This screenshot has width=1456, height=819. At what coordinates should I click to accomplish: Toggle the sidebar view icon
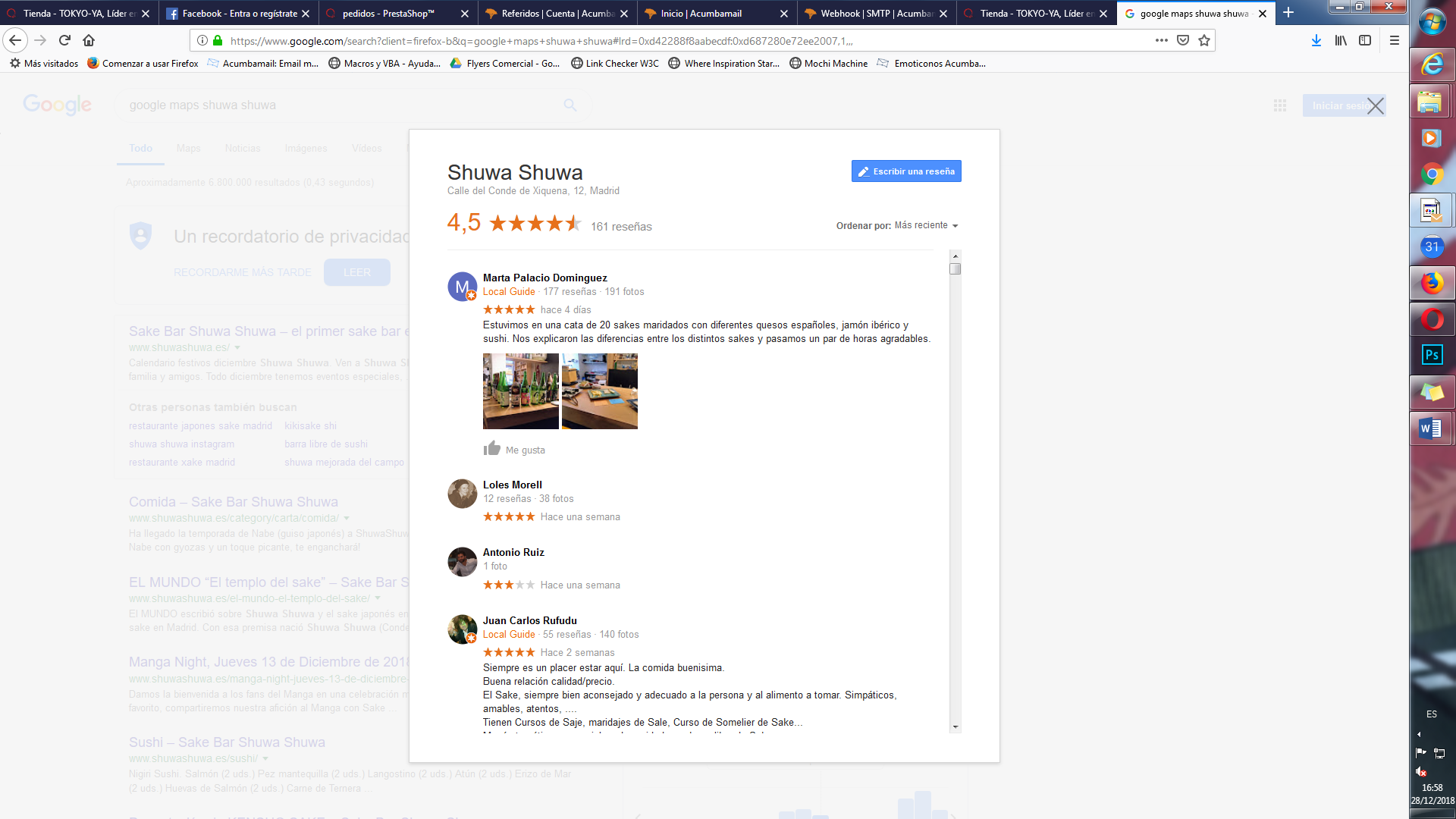tap(1365, 40)
